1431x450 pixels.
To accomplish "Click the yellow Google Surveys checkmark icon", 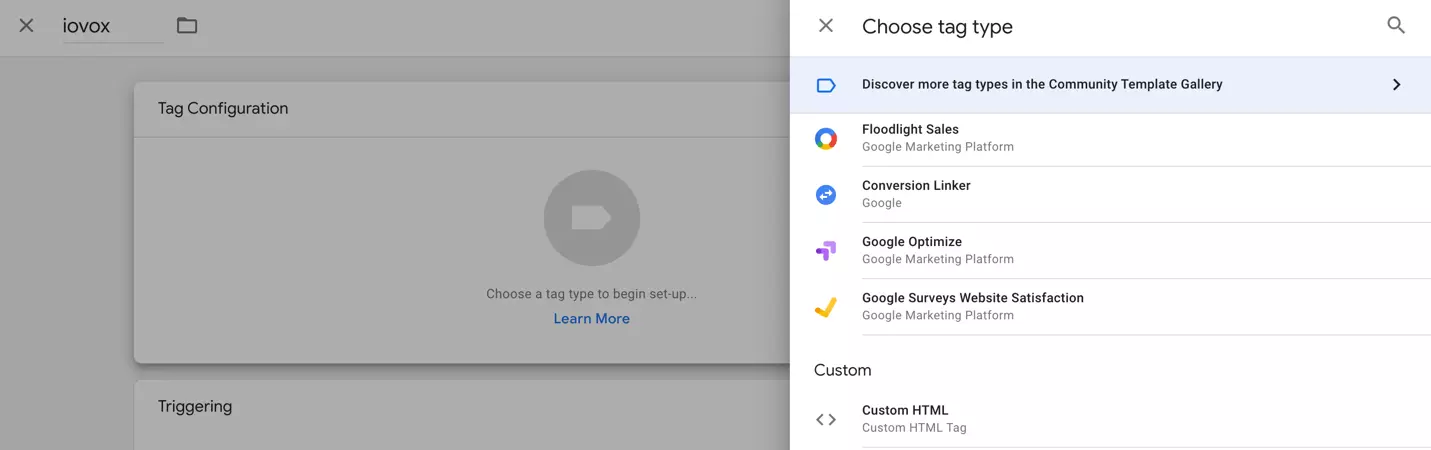I will coord(825,307).
